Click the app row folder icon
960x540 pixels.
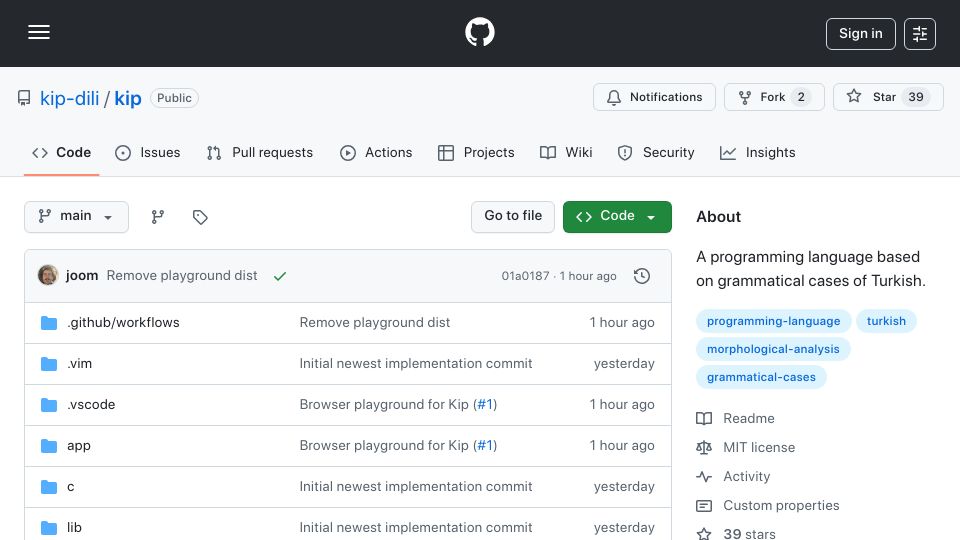point(49,446)
